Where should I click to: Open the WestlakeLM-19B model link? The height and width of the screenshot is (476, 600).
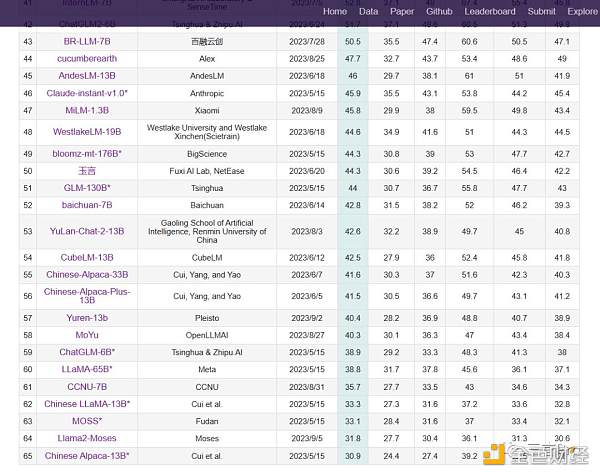(87, 132)
